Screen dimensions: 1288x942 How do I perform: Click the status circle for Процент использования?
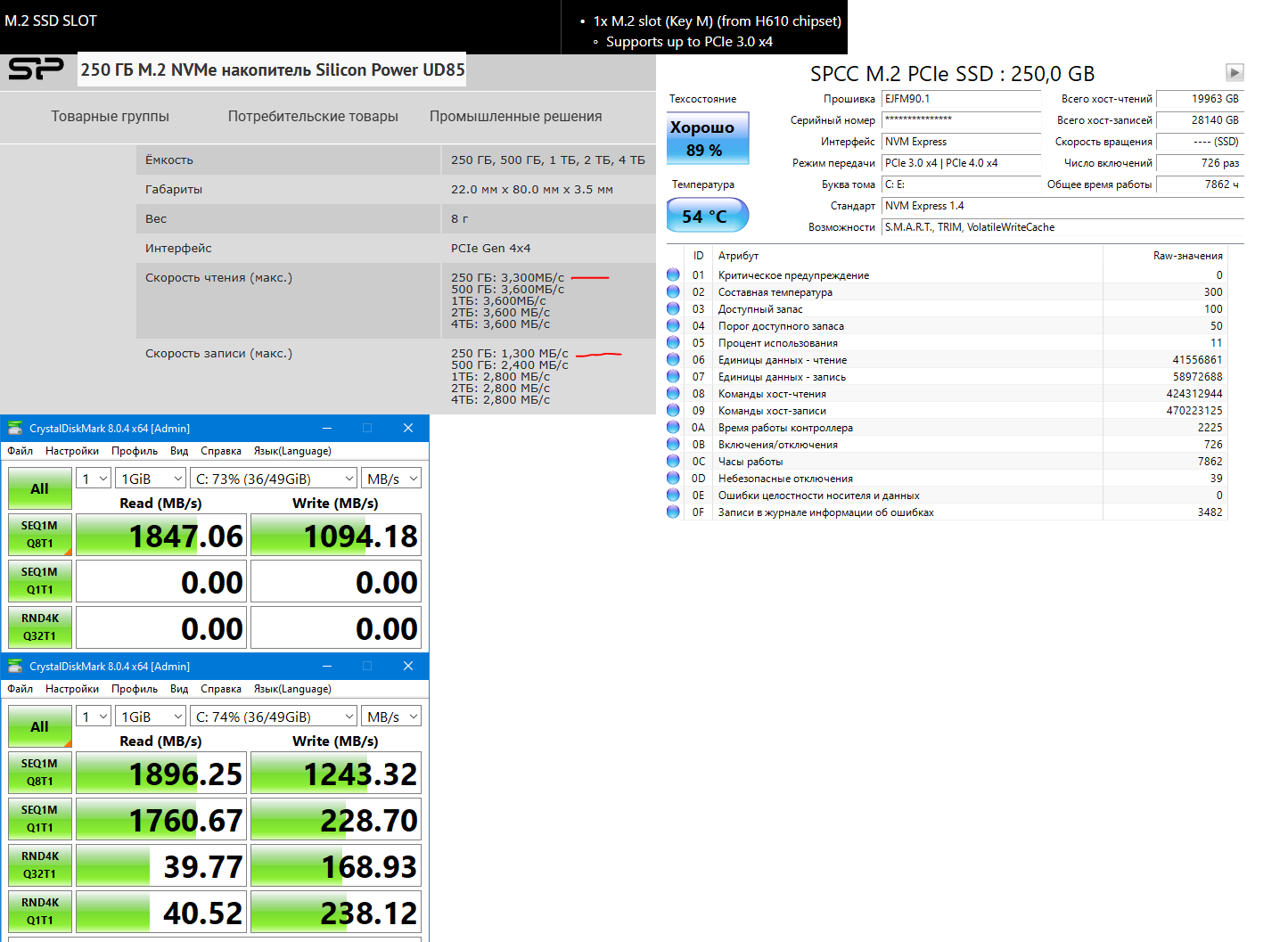point(673,342)
